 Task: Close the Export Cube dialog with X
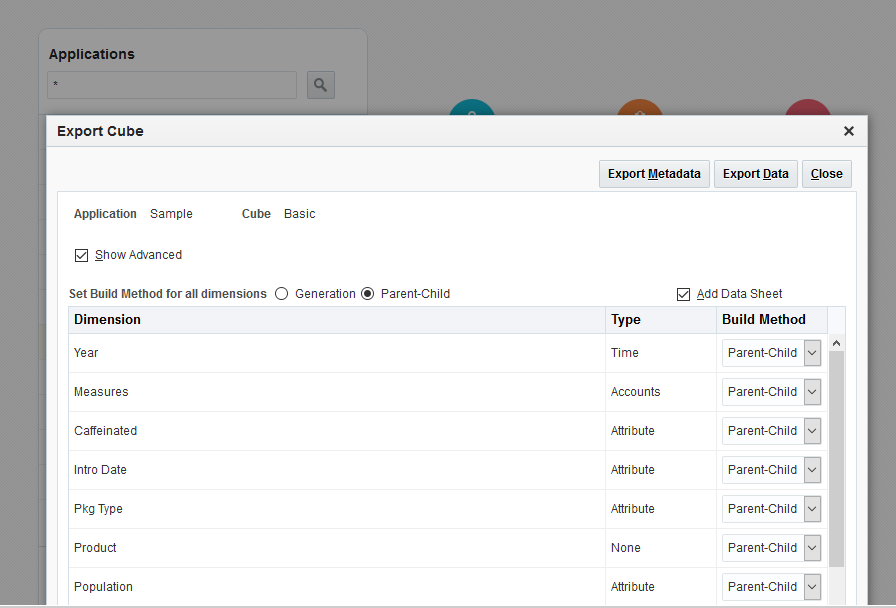pos(849,131)
